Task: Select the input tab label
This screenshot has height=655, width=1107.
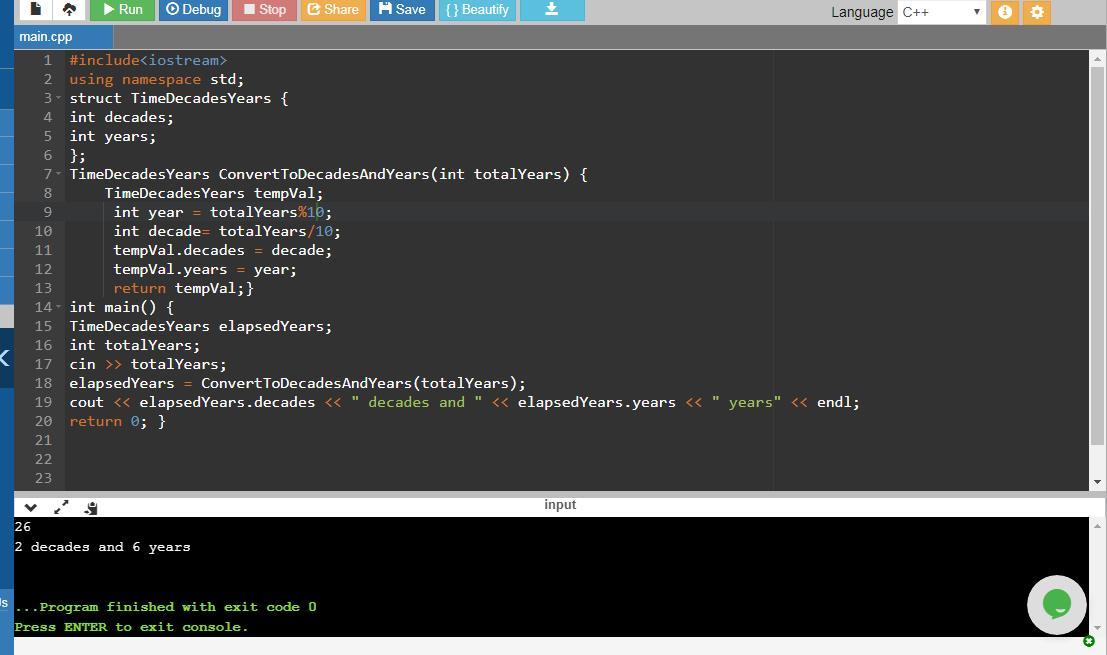Action: coord(560,505)
